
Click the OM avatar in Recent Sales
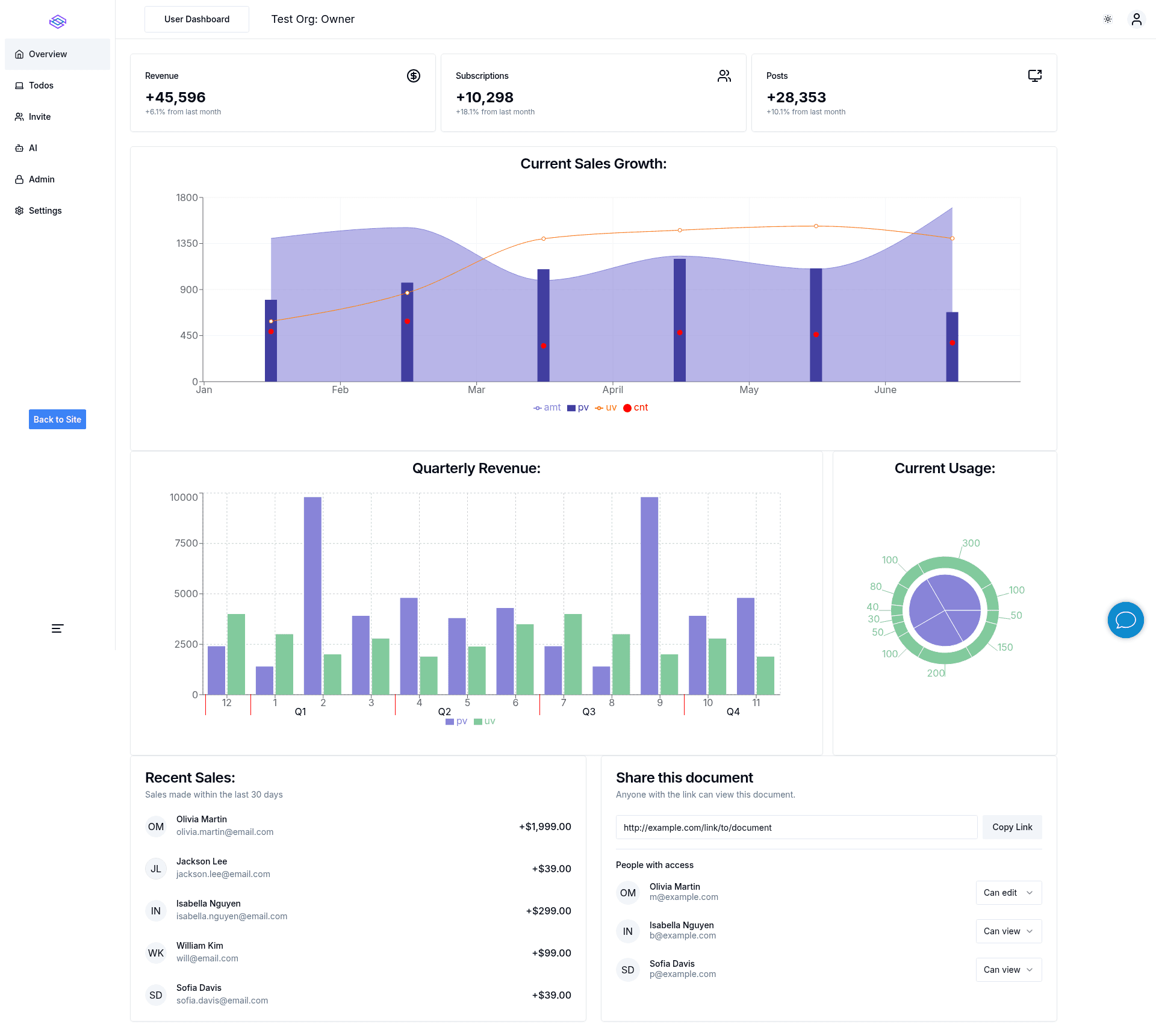tap(156, 827)
